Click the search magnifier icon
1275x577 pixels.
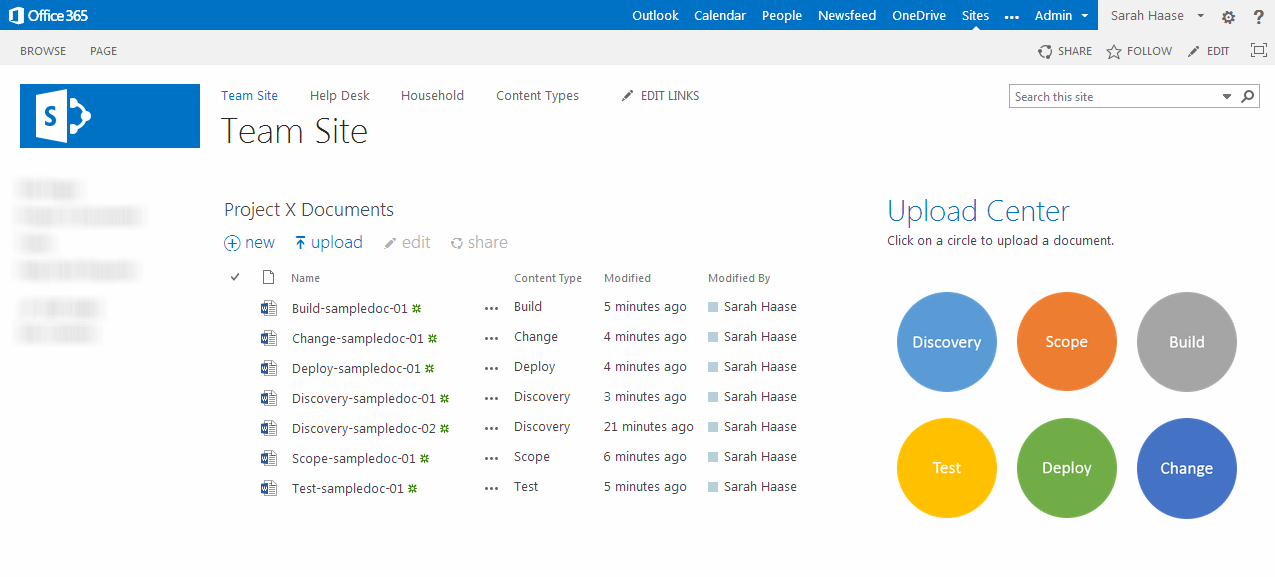[1248, 97]
